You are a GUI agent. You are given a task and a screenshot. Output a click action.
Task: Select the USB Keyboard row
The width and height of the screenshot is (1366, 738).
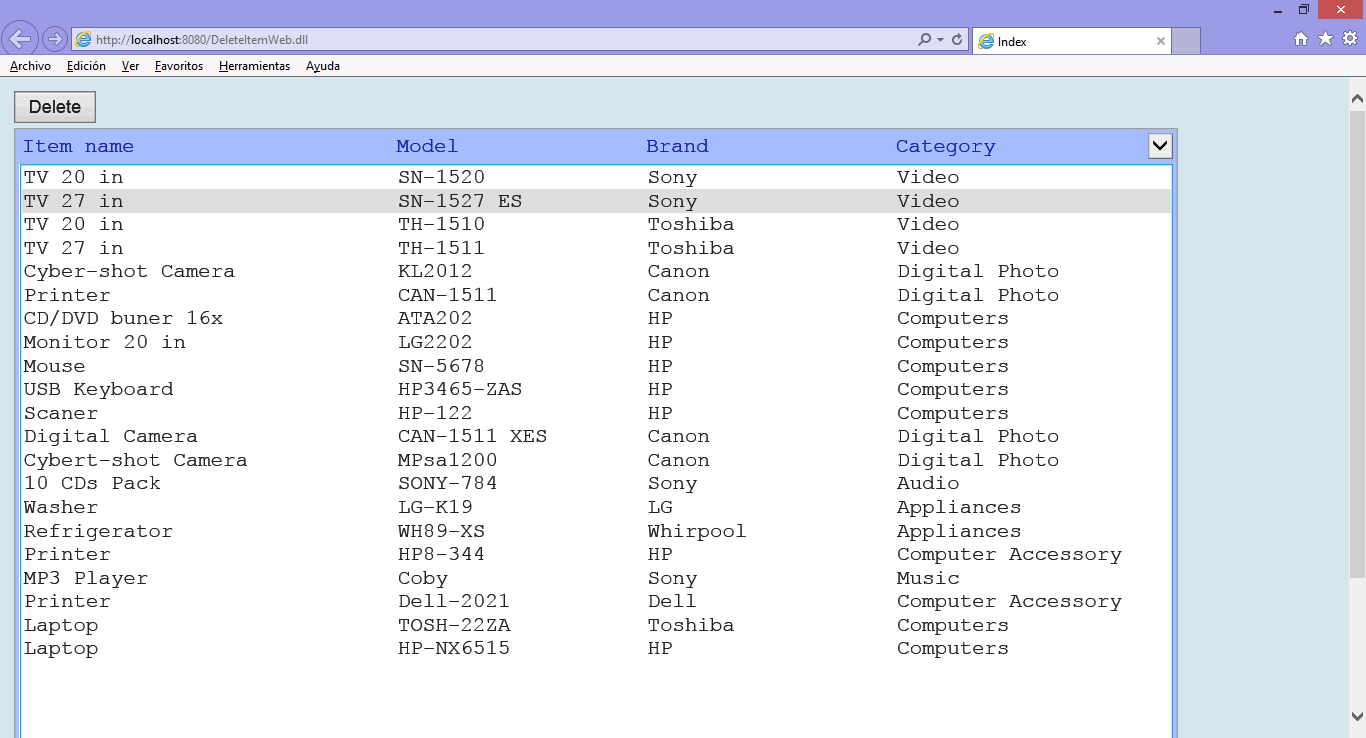596,389
